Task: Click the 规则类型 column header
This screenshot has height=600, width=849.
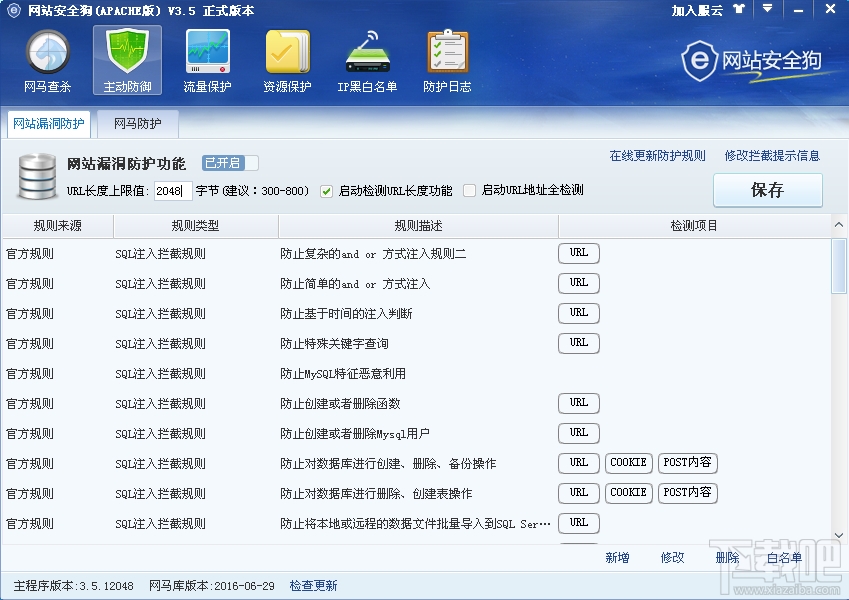Action: [x=195, y=226]
